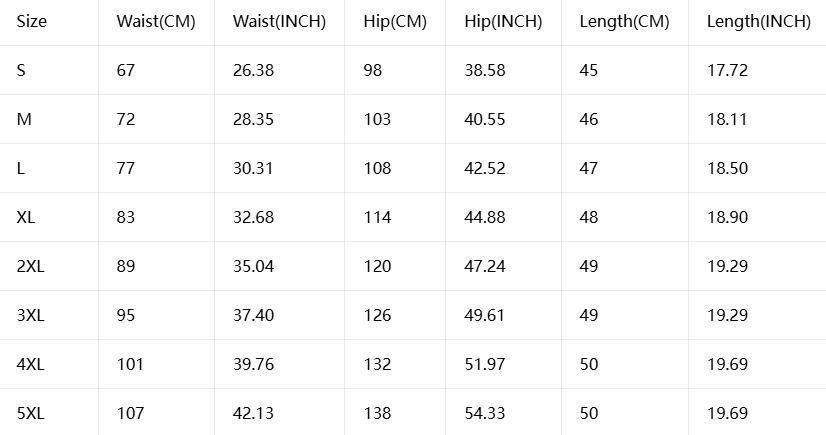Click waist value 101 for 4XL
Screen dimensions: 826x435
pos(130,364)
